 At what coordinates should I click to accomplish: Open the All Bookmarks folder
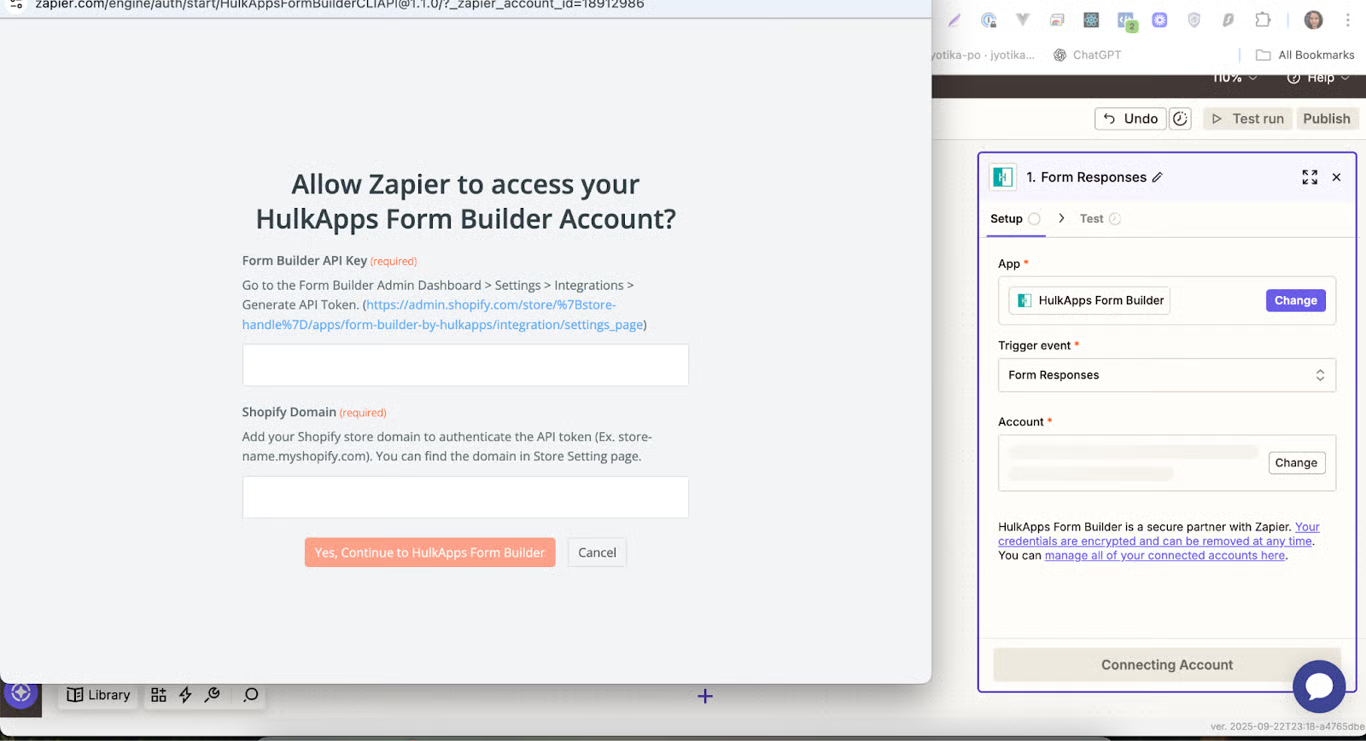[x=1305, y=55]
